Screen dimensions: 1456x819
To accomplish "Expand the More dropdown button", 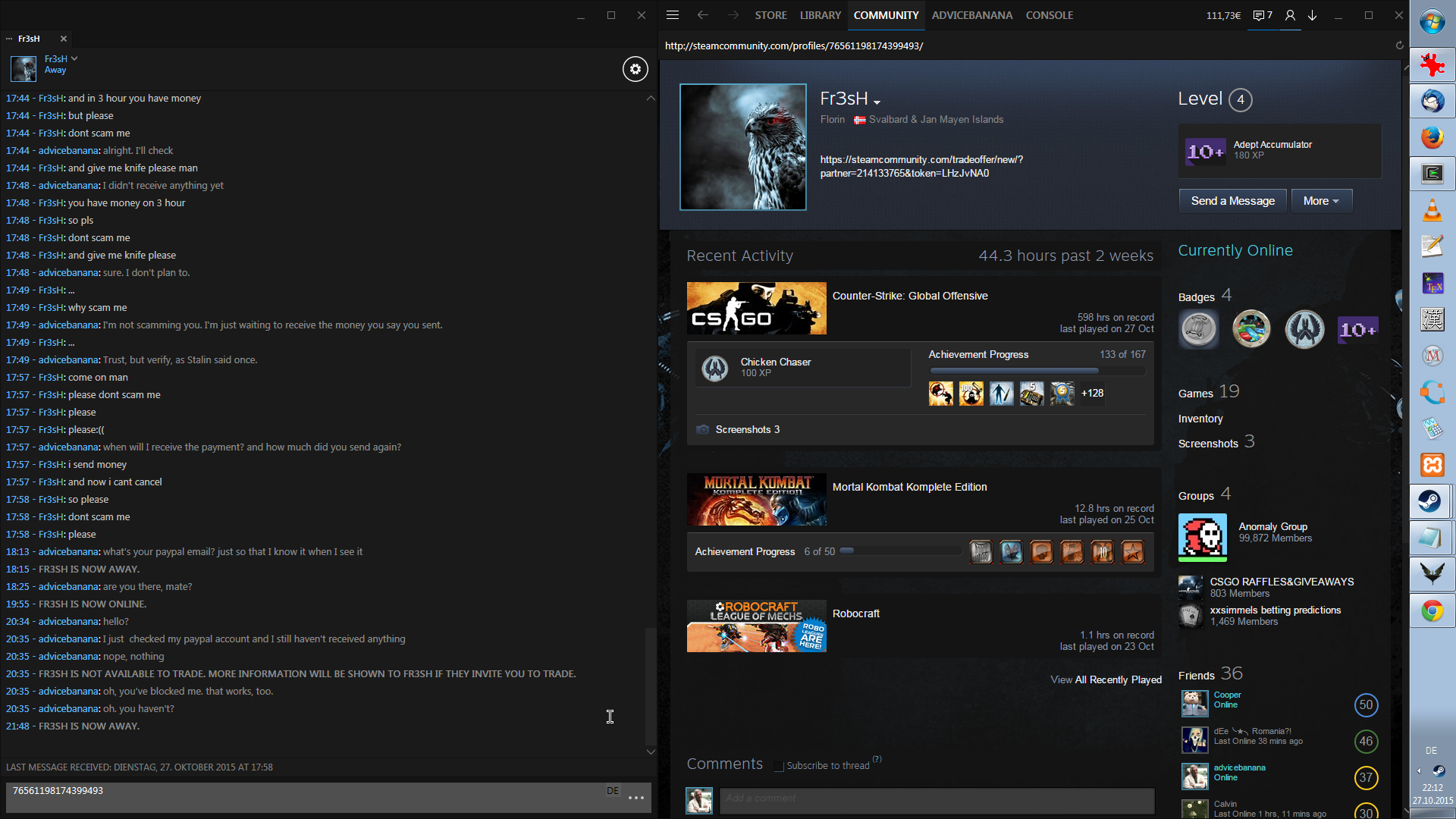I will [1321, 201].
